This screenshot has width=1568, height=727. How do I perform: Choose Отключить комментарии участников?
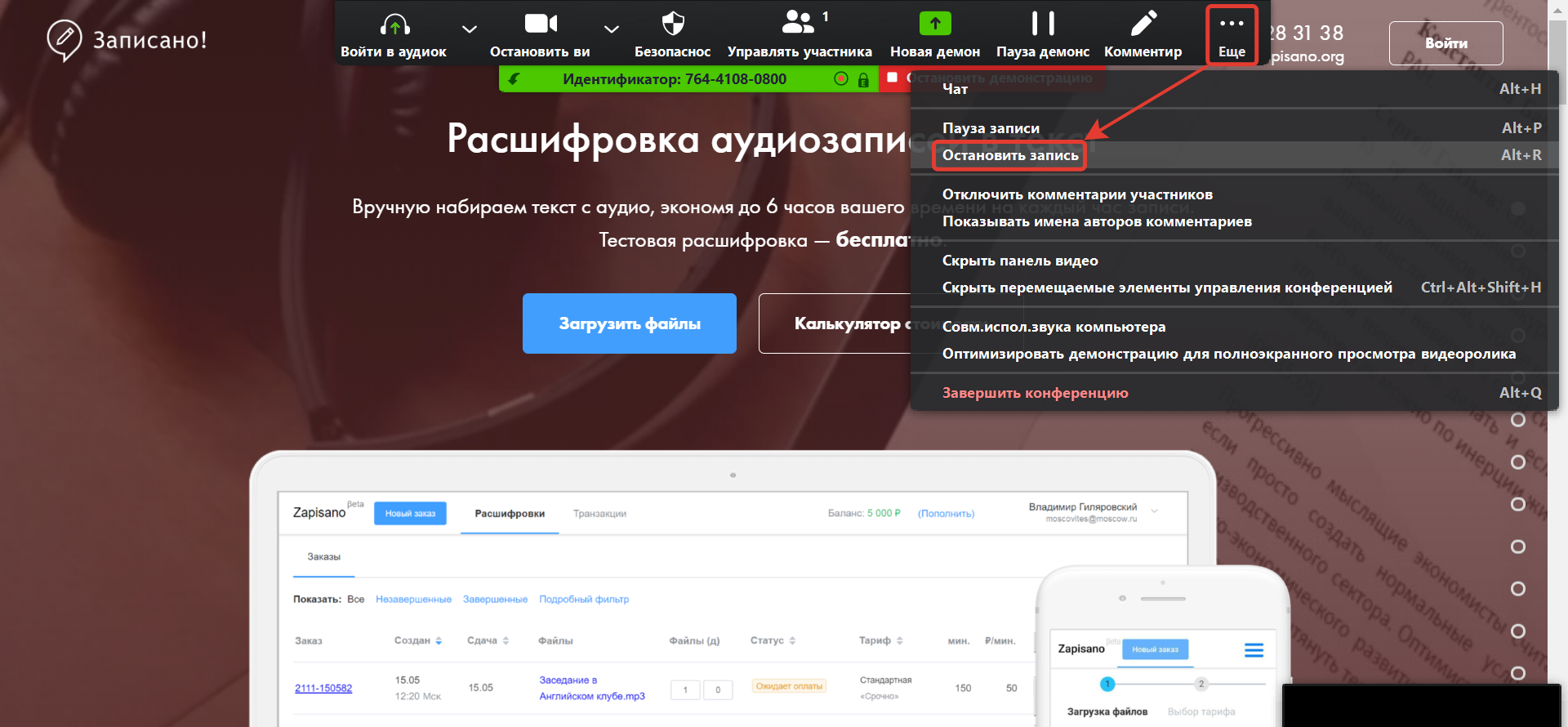click(1235, 194)
